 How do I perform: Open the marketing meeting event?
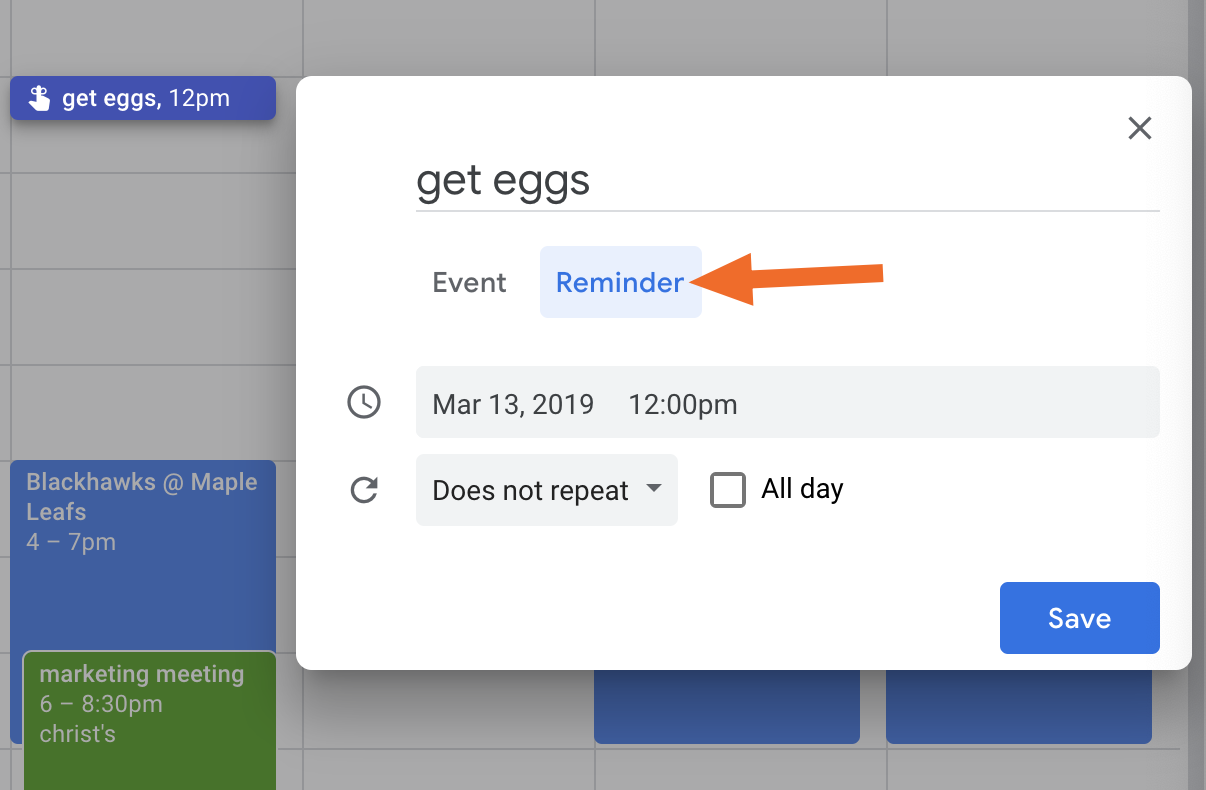(149, 720)
